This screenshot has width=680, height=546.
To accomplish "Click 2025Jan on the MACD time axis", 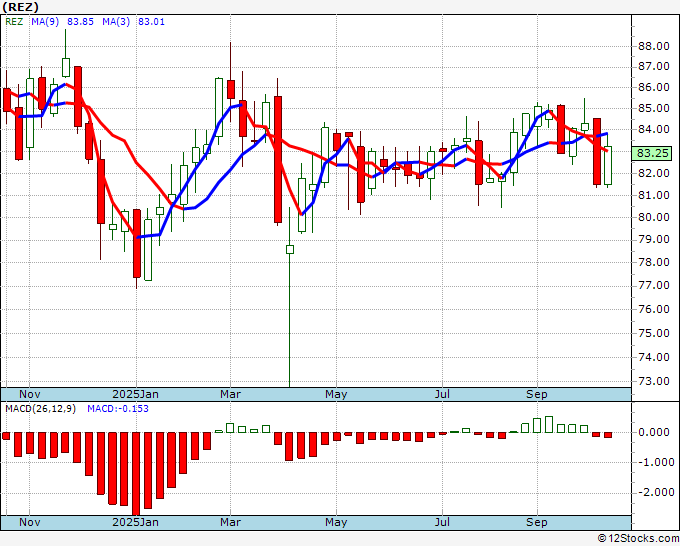I will [135, 522].
